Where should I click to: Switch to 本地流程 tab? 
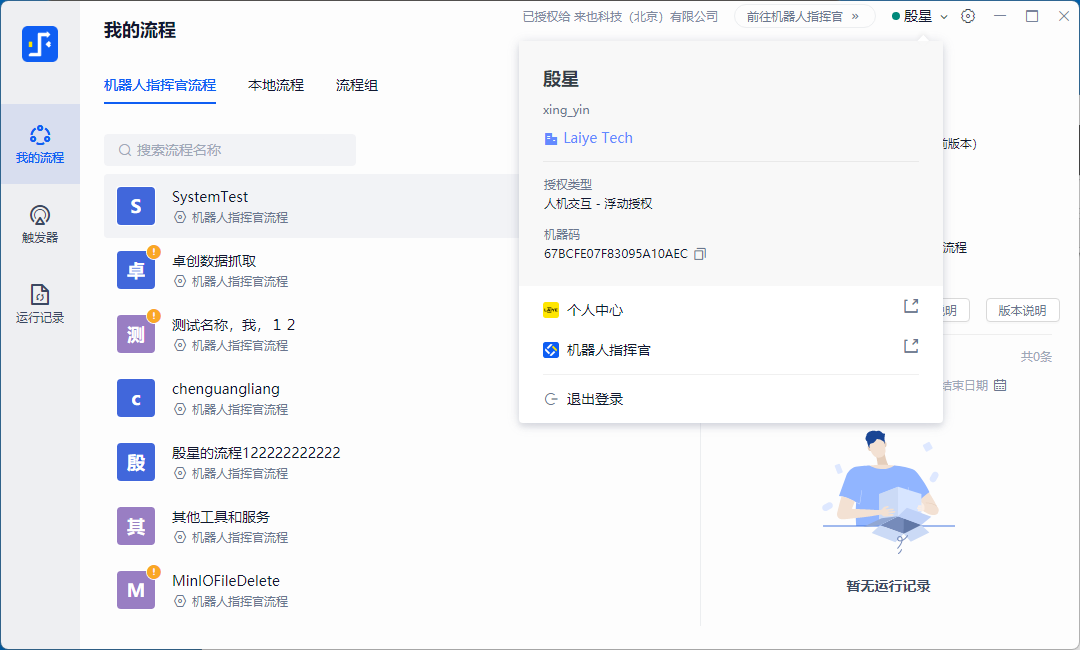point(276,85)
